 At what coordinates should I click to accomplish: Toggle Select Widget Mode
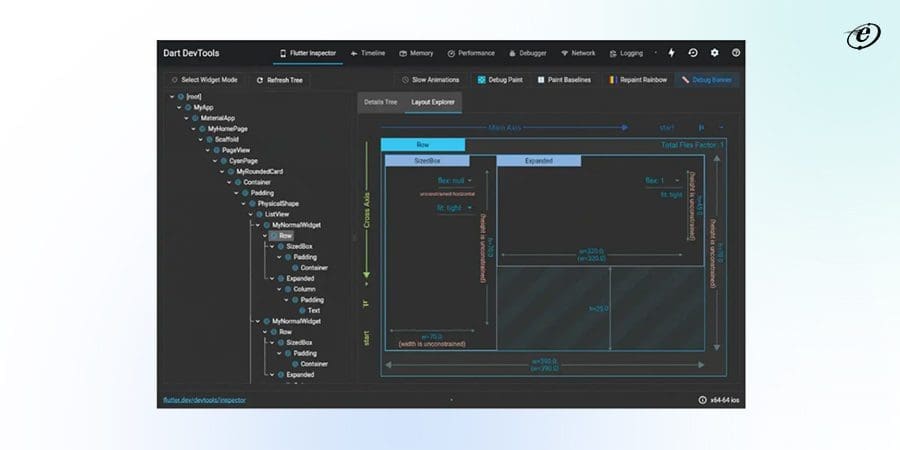click(204, 80)
